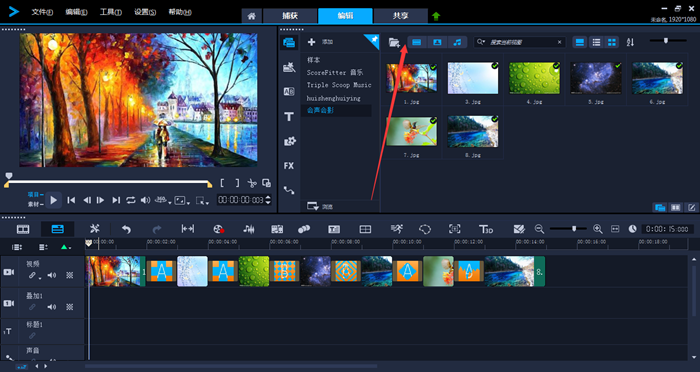The height and width of the screenshot is (372, 700).
Task: Toggle ripple editing link on video track
Action: point(32,276)
